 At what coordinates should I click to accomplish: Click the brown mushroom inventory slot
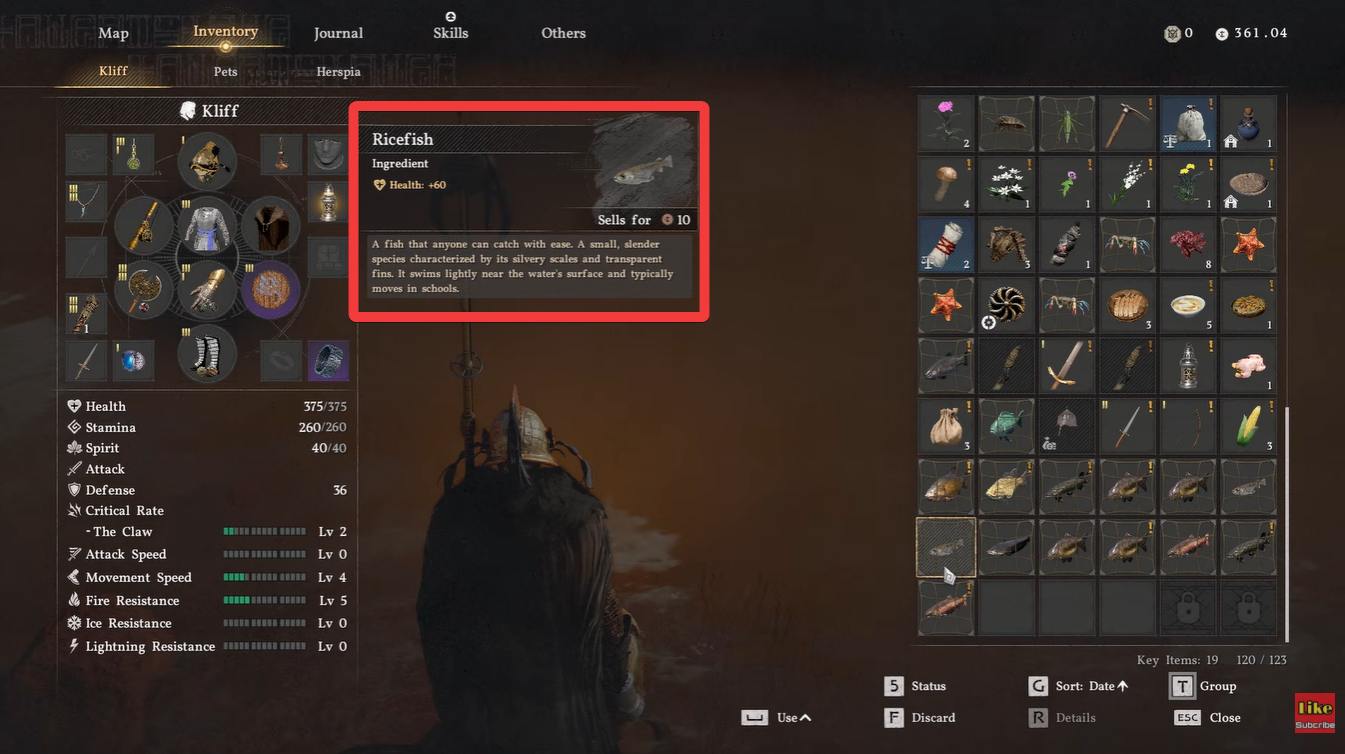point(946,184)
